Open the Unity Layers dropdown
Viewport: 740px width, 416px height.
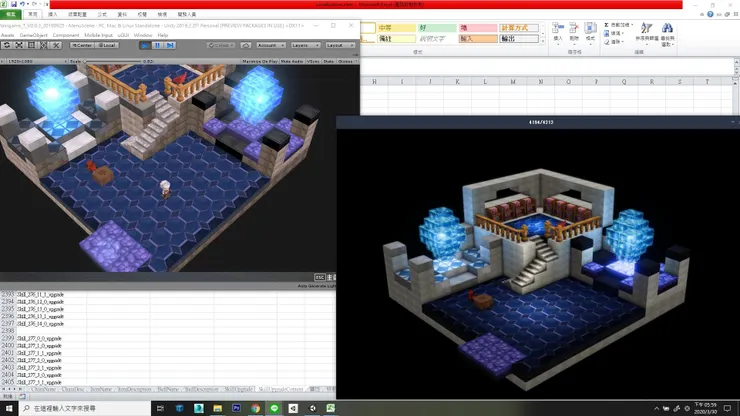tap(305, 45)
